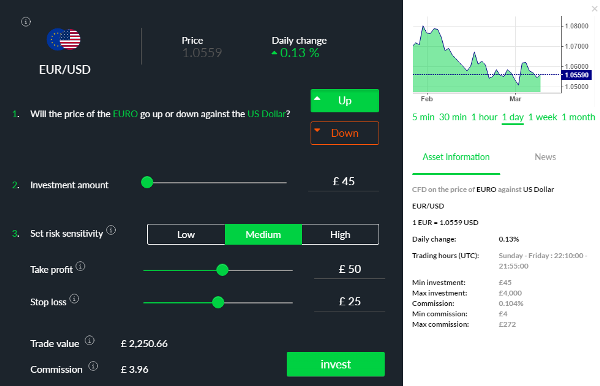Choose the Down direction button
600x386 pixels.
[345, 133]
